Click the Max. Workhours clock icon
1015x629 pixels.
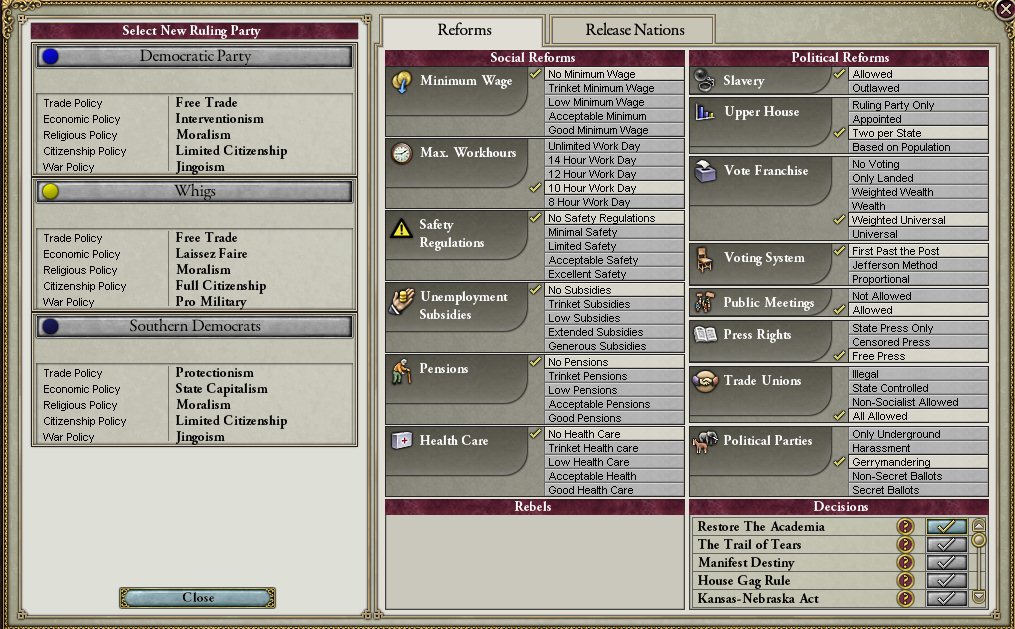pos(401,153)
